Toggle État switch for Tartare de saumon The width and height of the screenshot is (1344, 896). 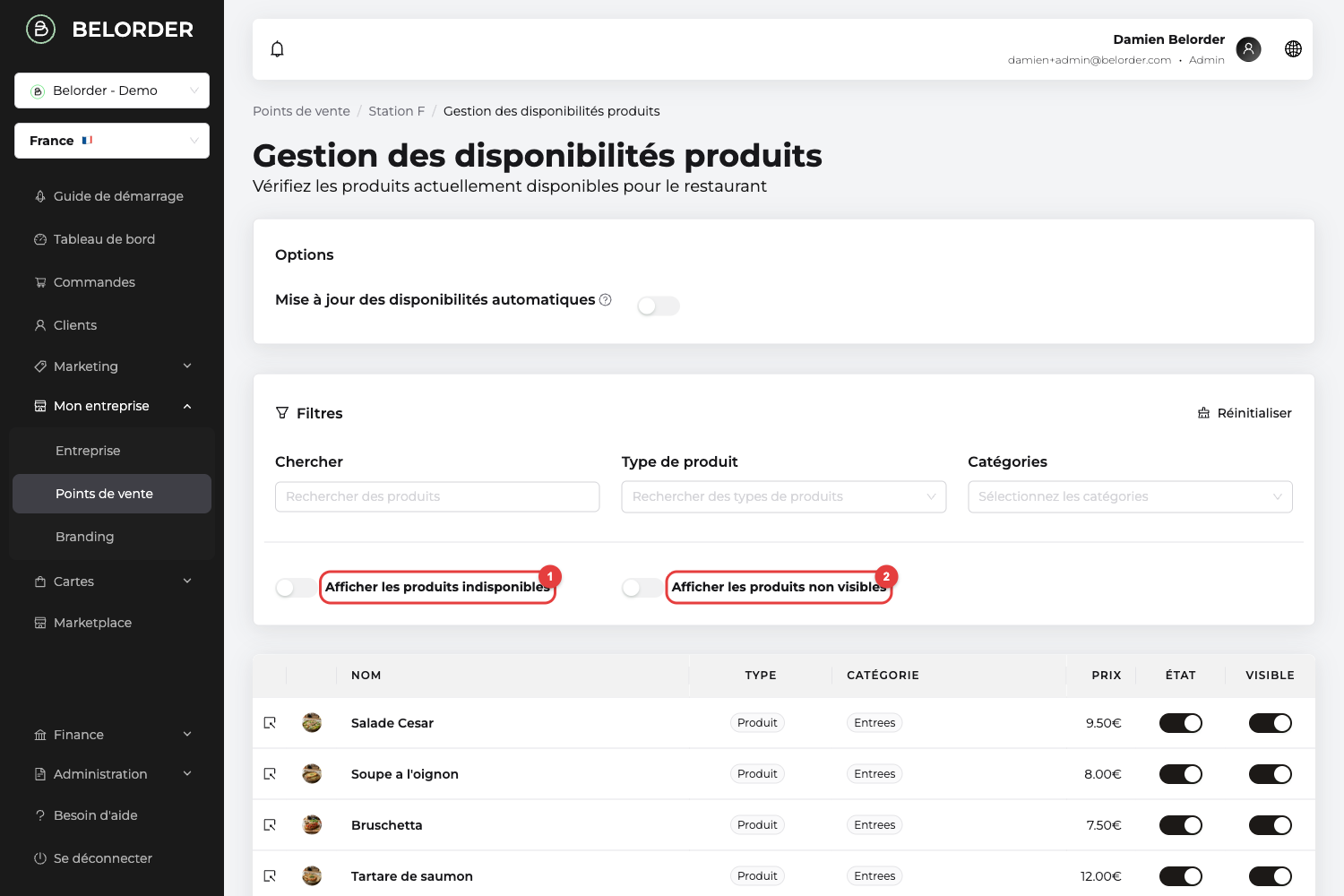point(1181,876)
